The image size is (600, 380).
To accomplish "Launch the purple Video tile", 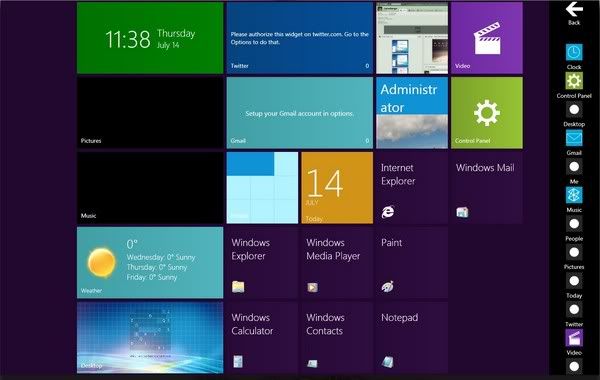I will 487,38.
